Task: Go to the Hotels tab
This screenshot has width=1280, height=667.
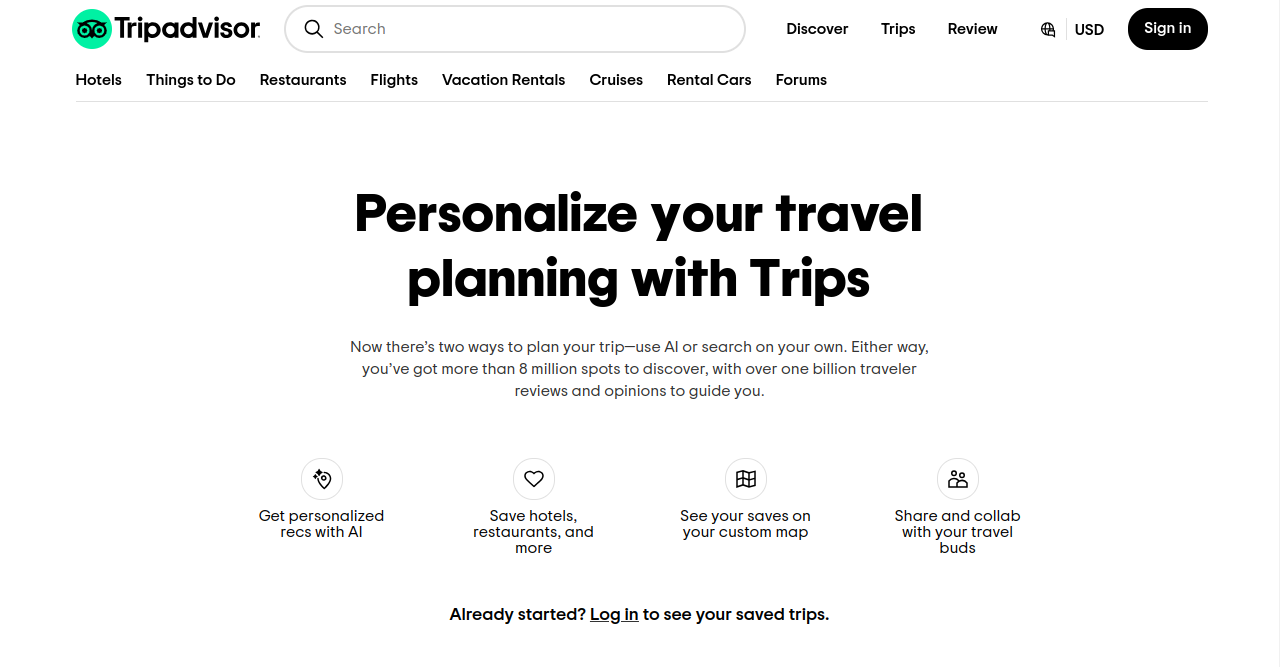Action: [x=99, y=80]
